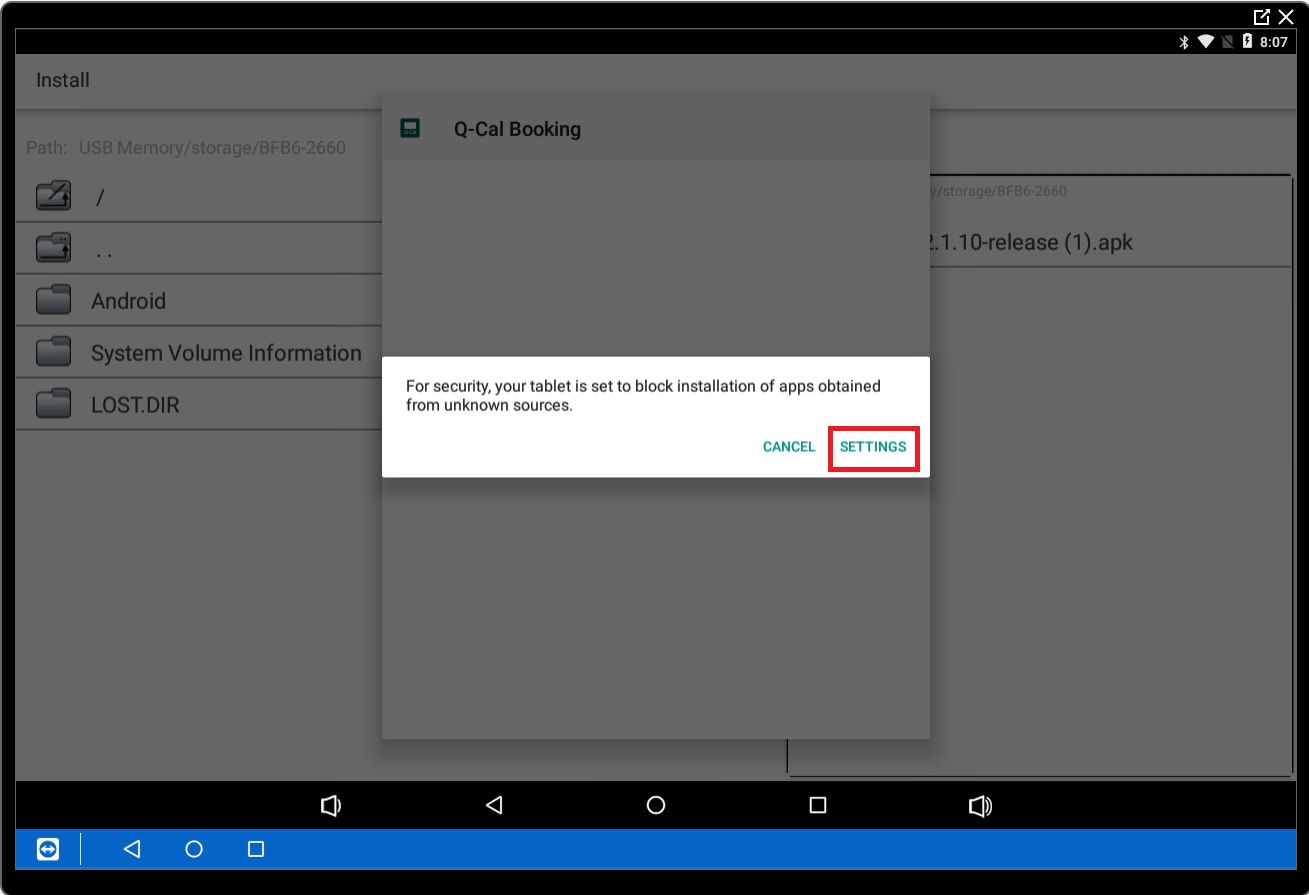Select the LOST.DIR row text
This screenshot has width=1309, height=895.
[x=135, y=405]
